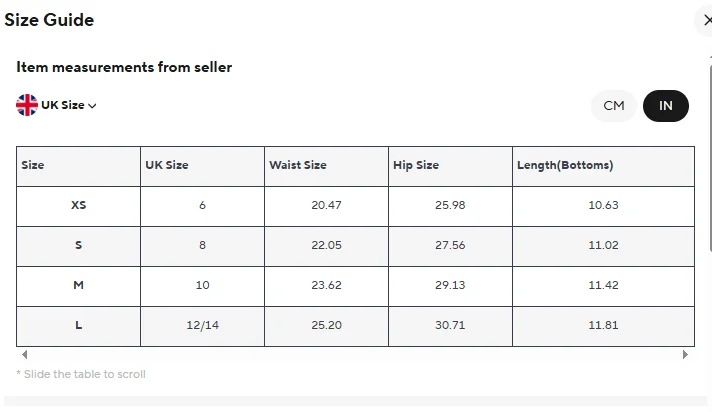Select the M size row

click(x=79, y=286)
